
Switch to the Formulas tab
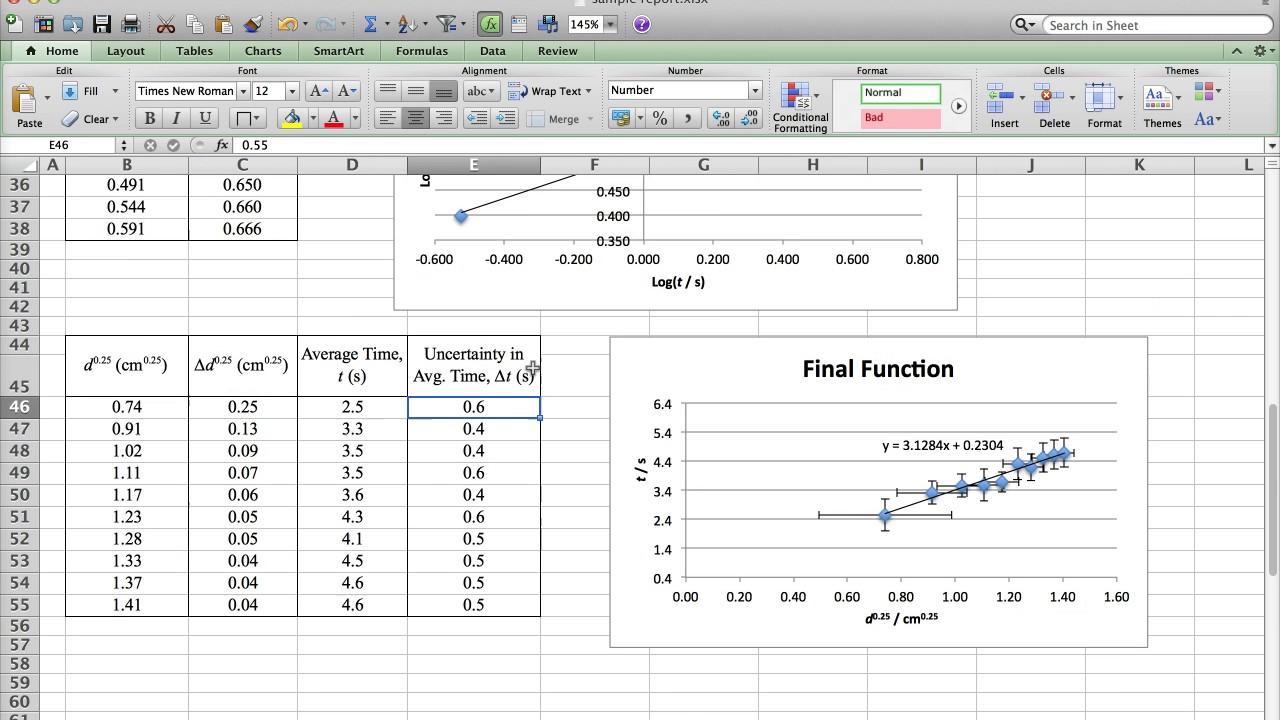coord(422,51)
